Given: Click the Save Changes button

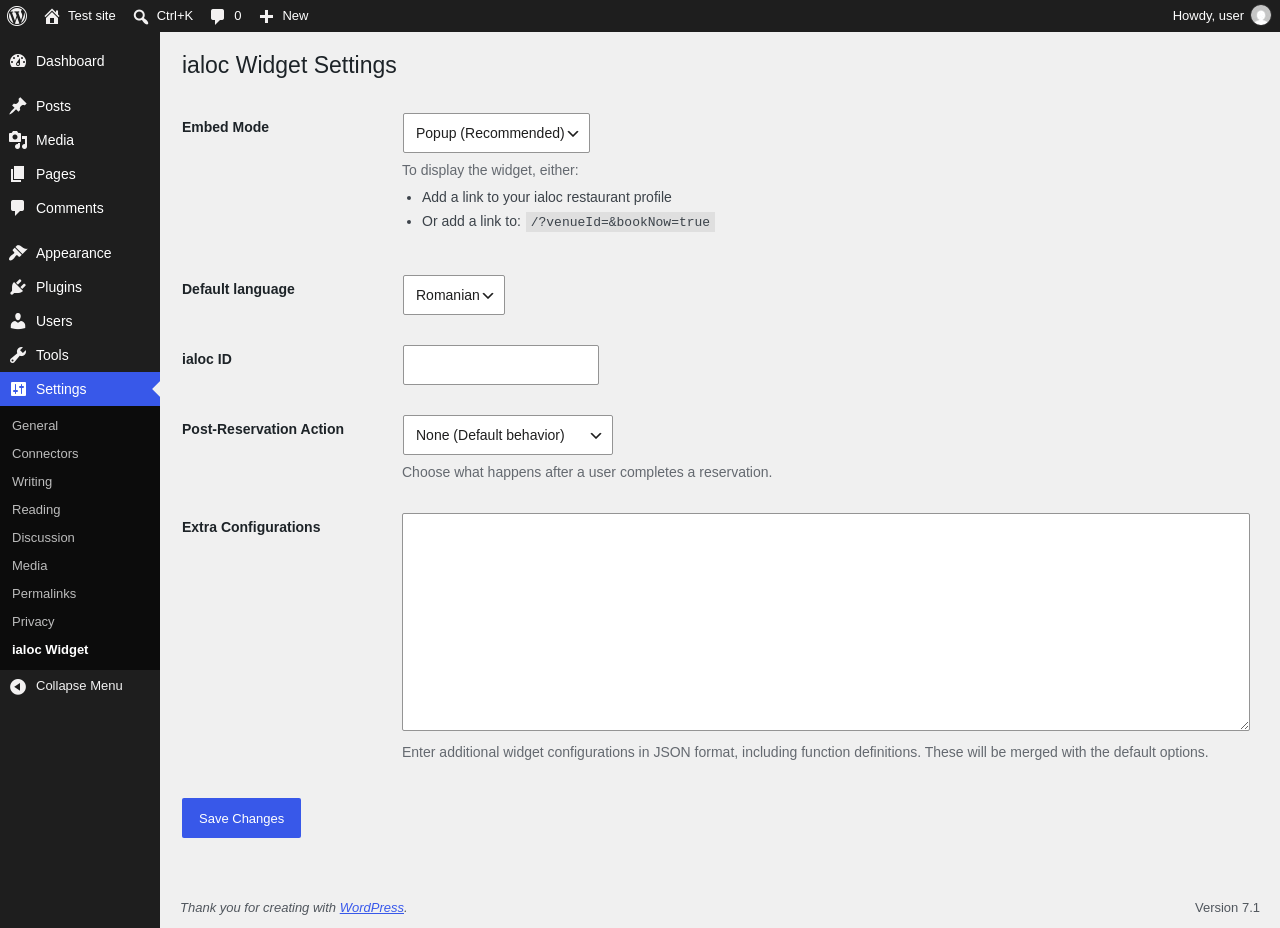Looking at the screenshot, I should (x=241, y=818).
